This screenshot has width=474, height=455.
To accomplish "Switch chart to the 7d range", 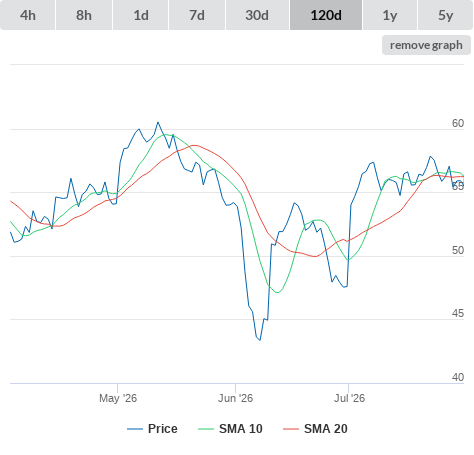I will pyautogui.click(x=197, y=15).
